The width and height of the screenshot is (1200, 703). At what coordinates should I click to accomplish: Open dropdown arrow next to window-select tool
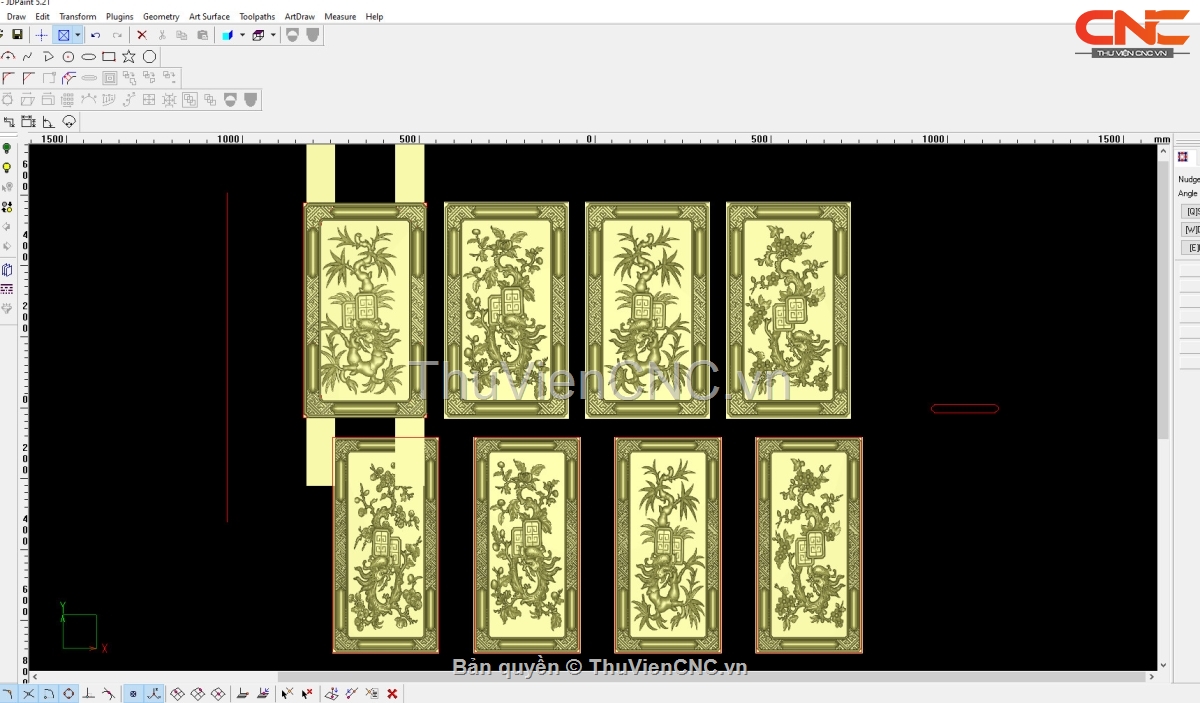pyautogui.click(x=77, y=35)
